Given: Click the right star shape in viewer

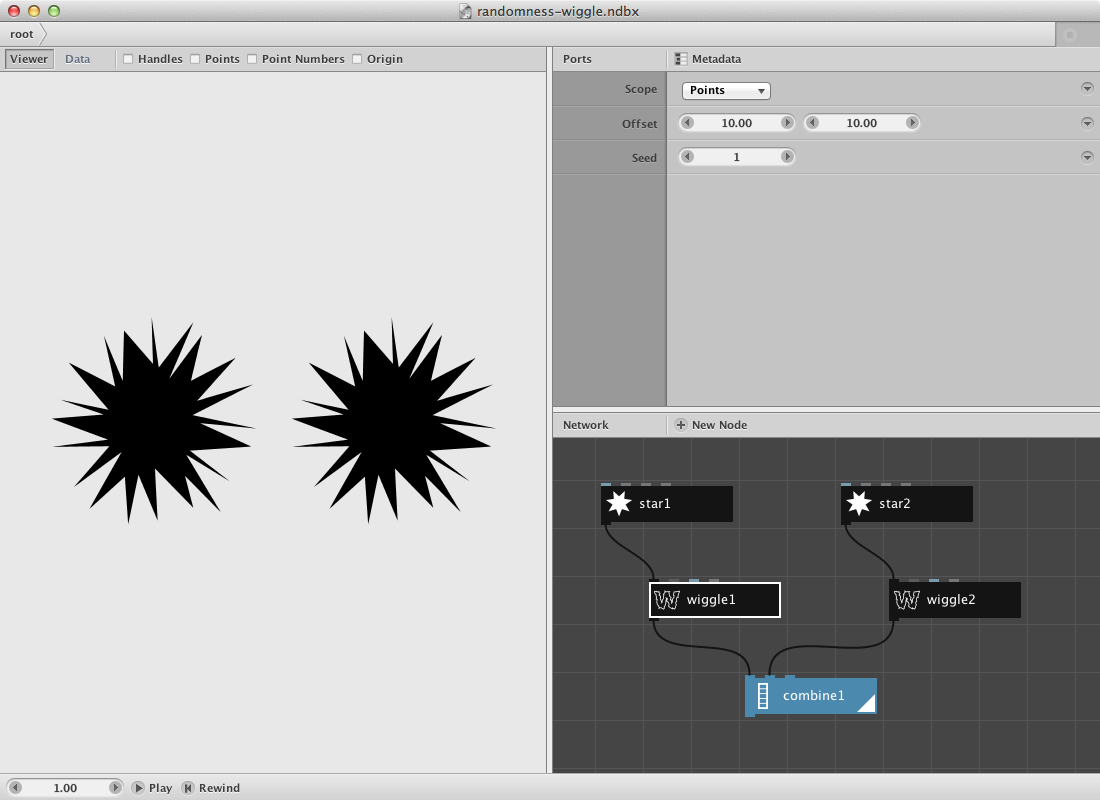Looking at the screenshot, I should pos(394,421).
